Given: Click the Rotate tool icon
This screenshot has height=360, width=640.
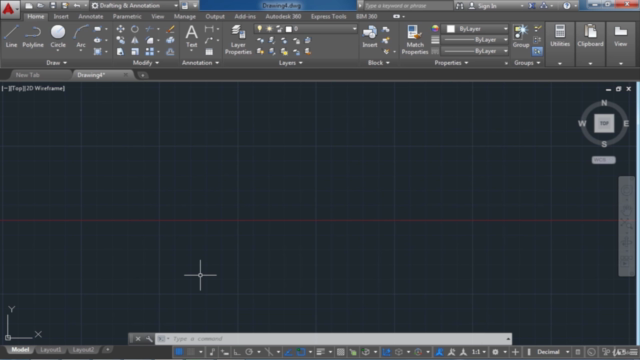Looking at the screenshot, I should [x=135, y=29].
